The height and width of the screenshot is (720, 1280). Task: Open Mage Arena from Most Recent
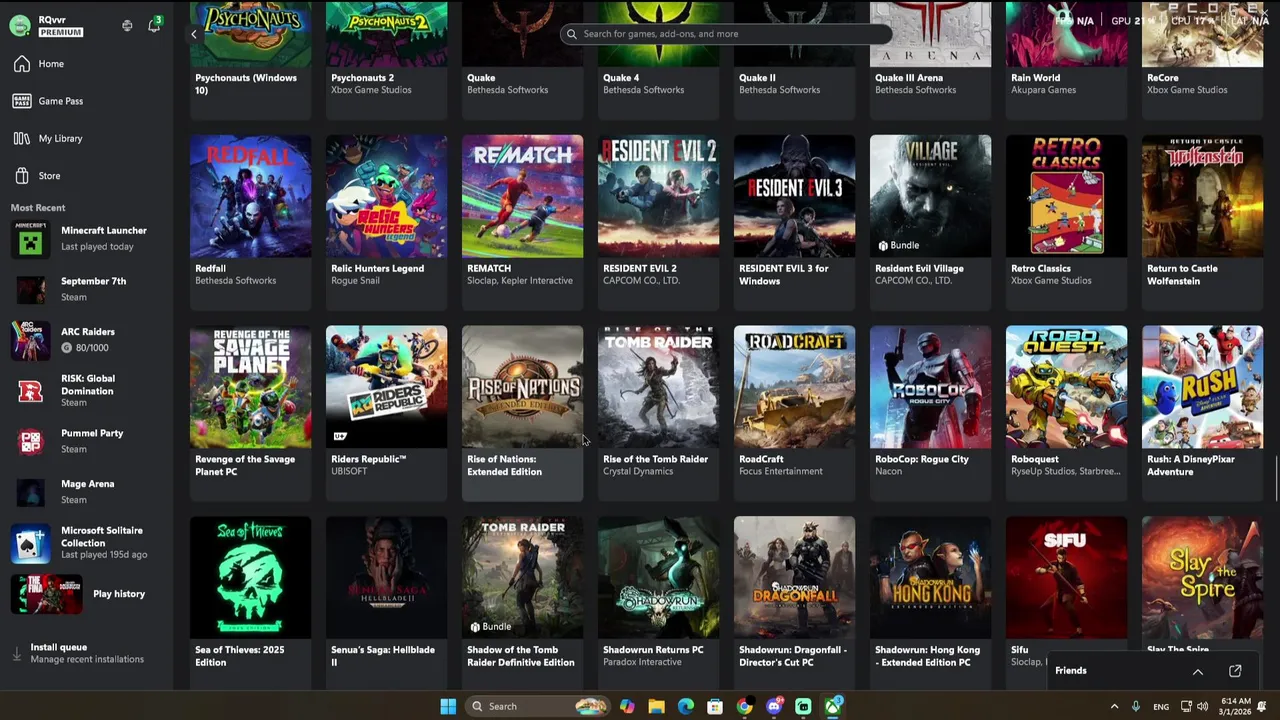[x=86, y=492]
